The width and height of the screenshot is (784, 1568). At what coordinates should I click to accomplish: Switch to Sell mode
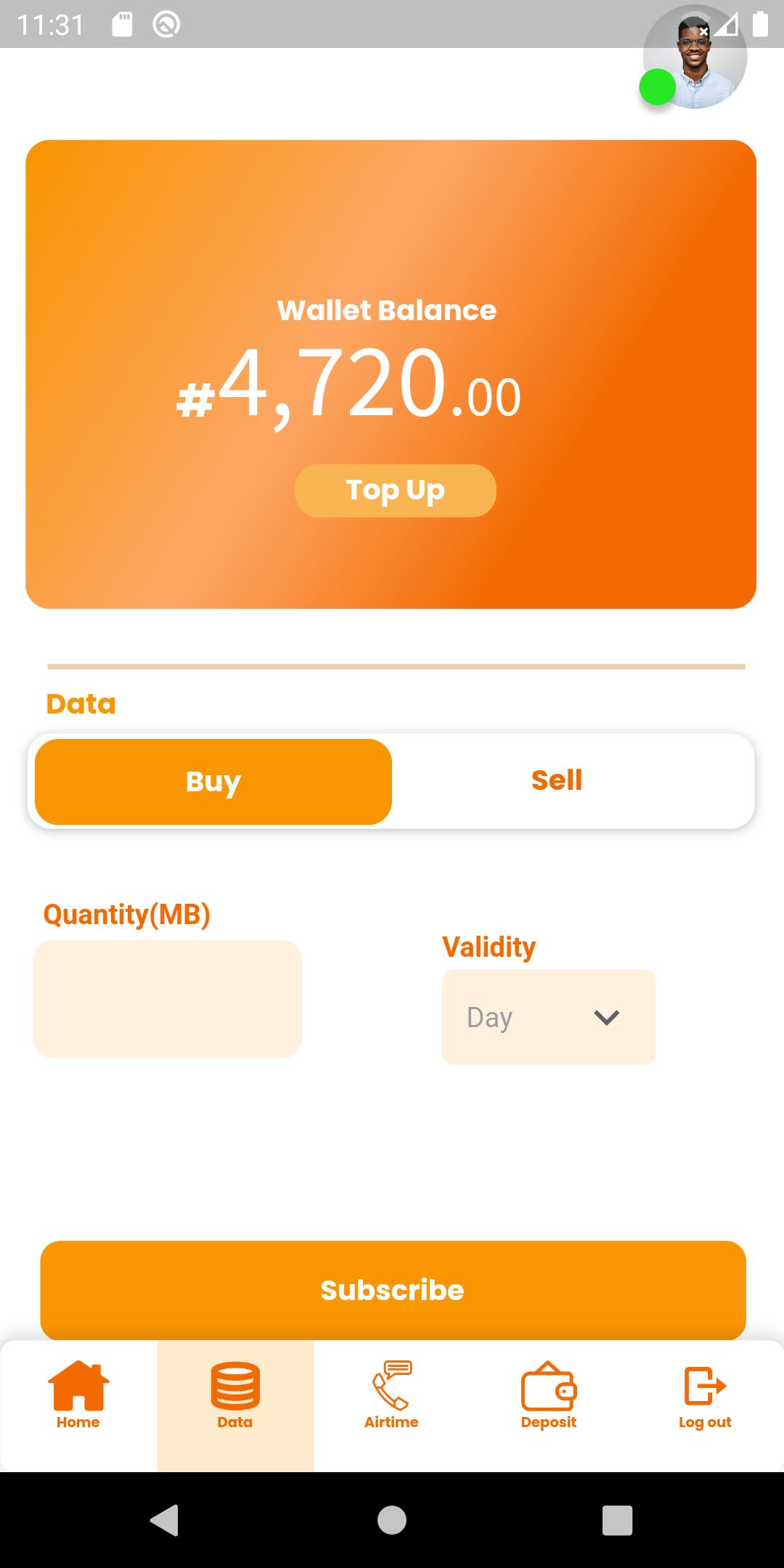click(557, 780)
